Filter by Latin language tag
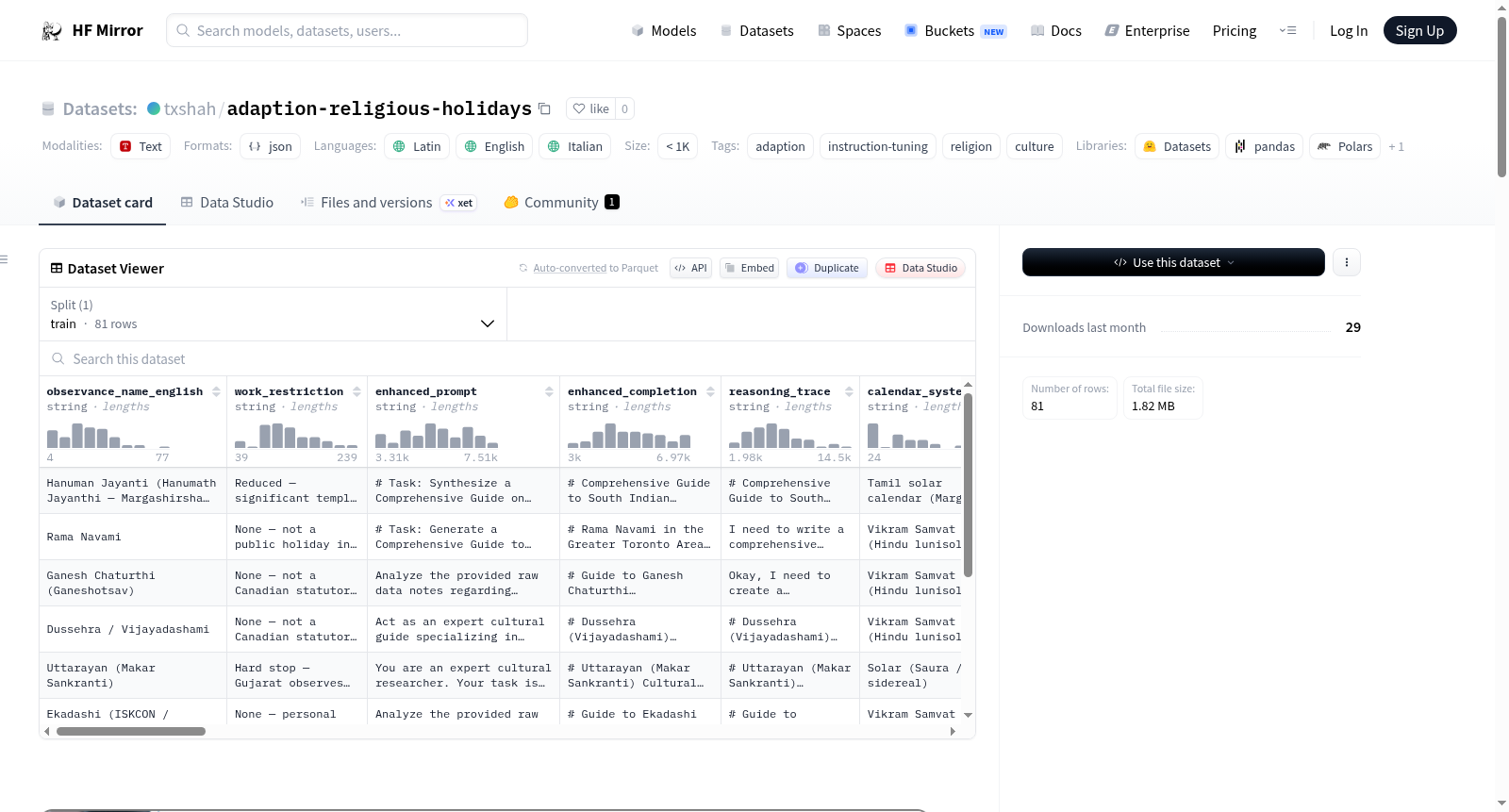The image size is (1509, 812). tap(417, 146)
